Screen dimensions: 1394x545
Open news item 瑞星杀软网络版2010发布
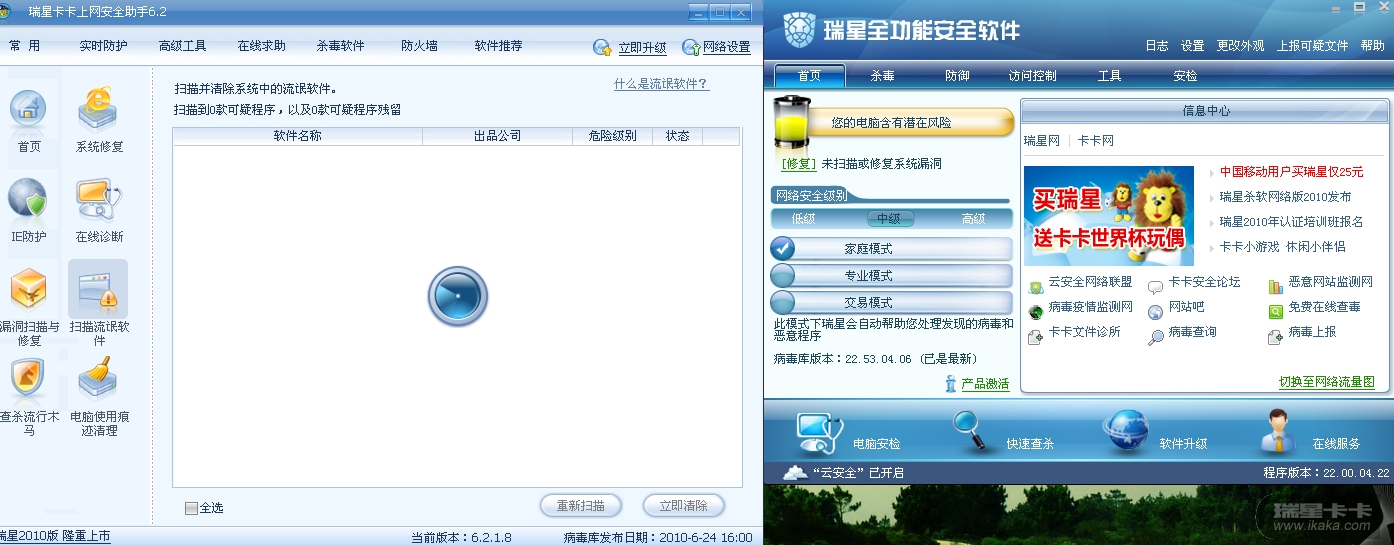pyautogui.click(x=1285, y=197)
